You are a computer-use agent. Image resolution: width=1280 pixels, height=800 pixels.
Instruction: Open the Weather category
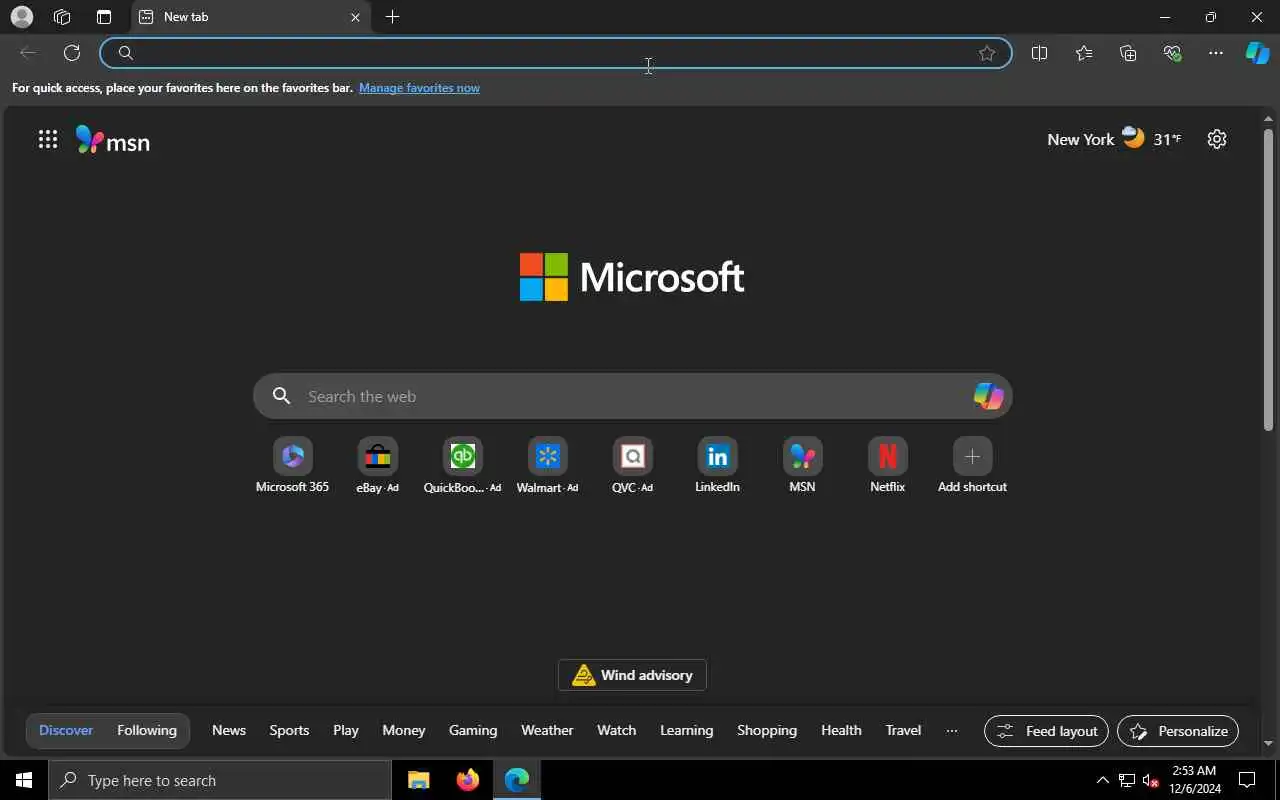coord(547,730)
